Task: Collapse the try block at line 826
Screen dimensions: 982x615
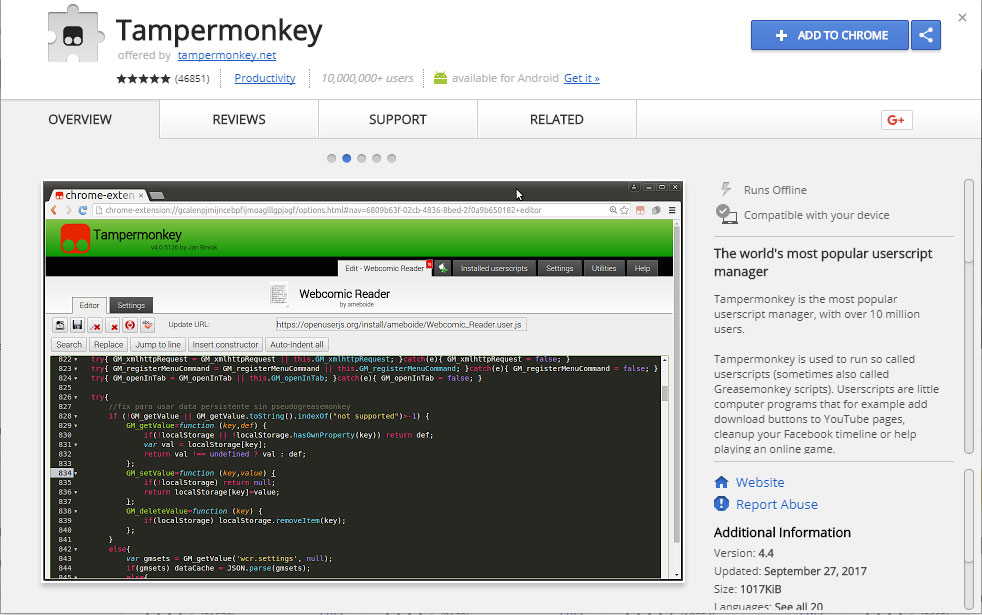Action: (x=76, y=397)
